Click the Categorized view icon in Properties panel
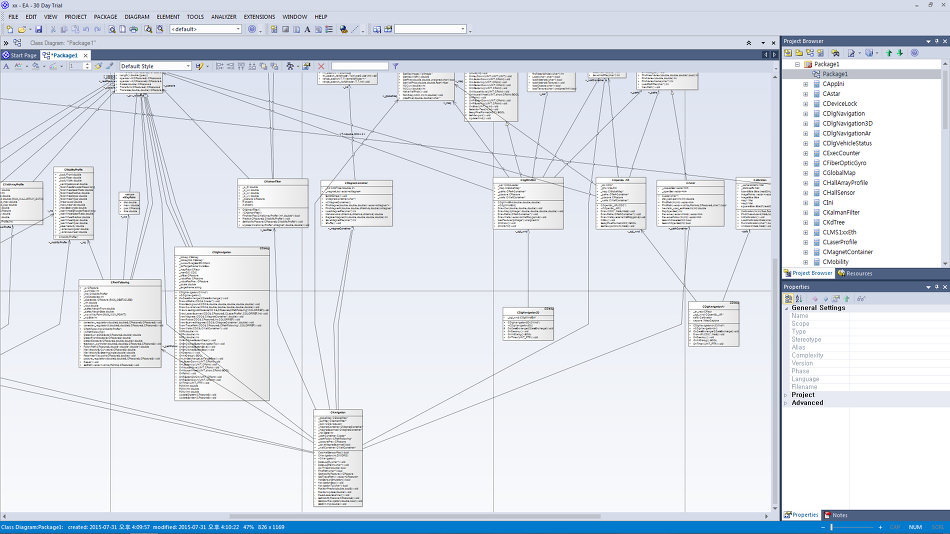Screen dimensions: 950x534 tap(788, 299)
